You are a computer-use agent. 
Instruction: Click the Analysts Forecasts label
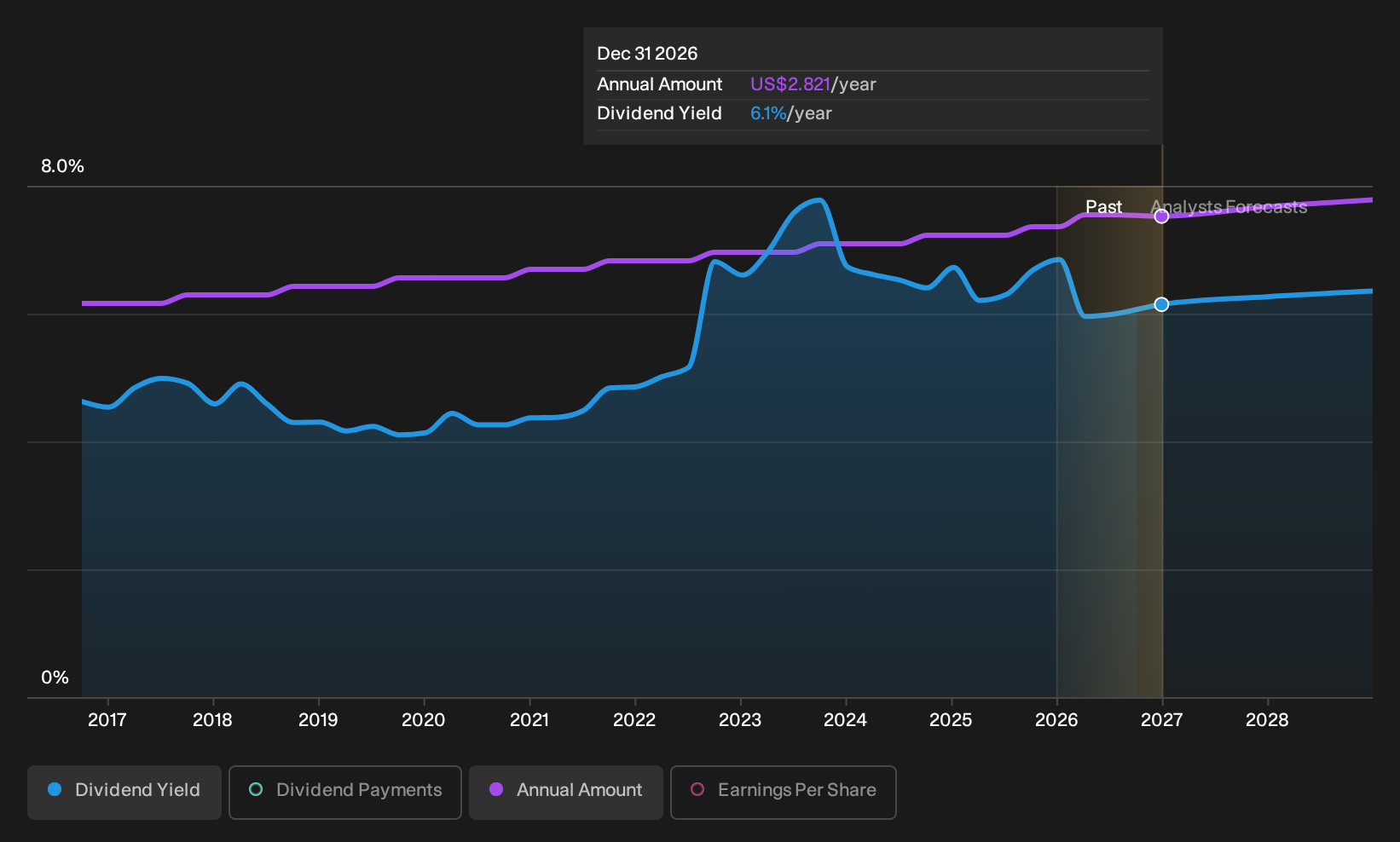1229,207
